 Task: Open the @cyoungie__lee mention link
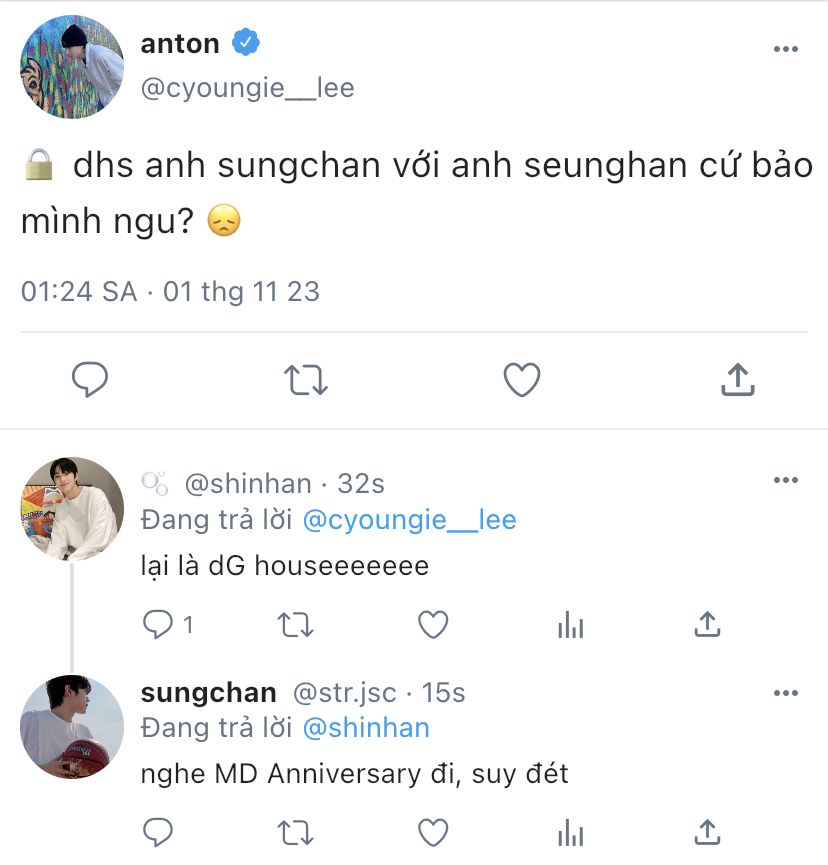(x=409, y=520)
